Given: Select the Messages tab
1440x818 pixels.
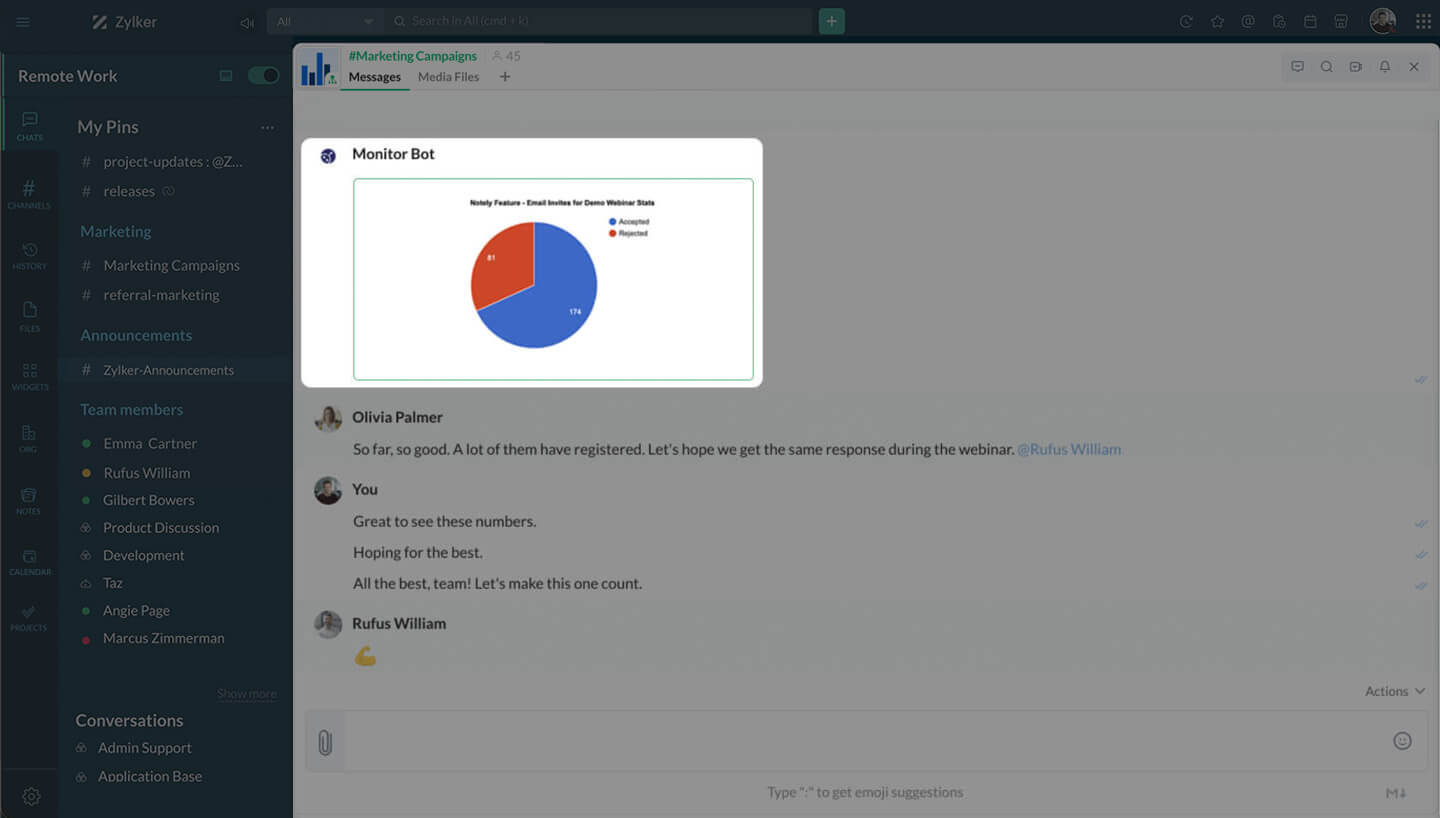Looking at the screenshot, I should click(x=375, y=77).
